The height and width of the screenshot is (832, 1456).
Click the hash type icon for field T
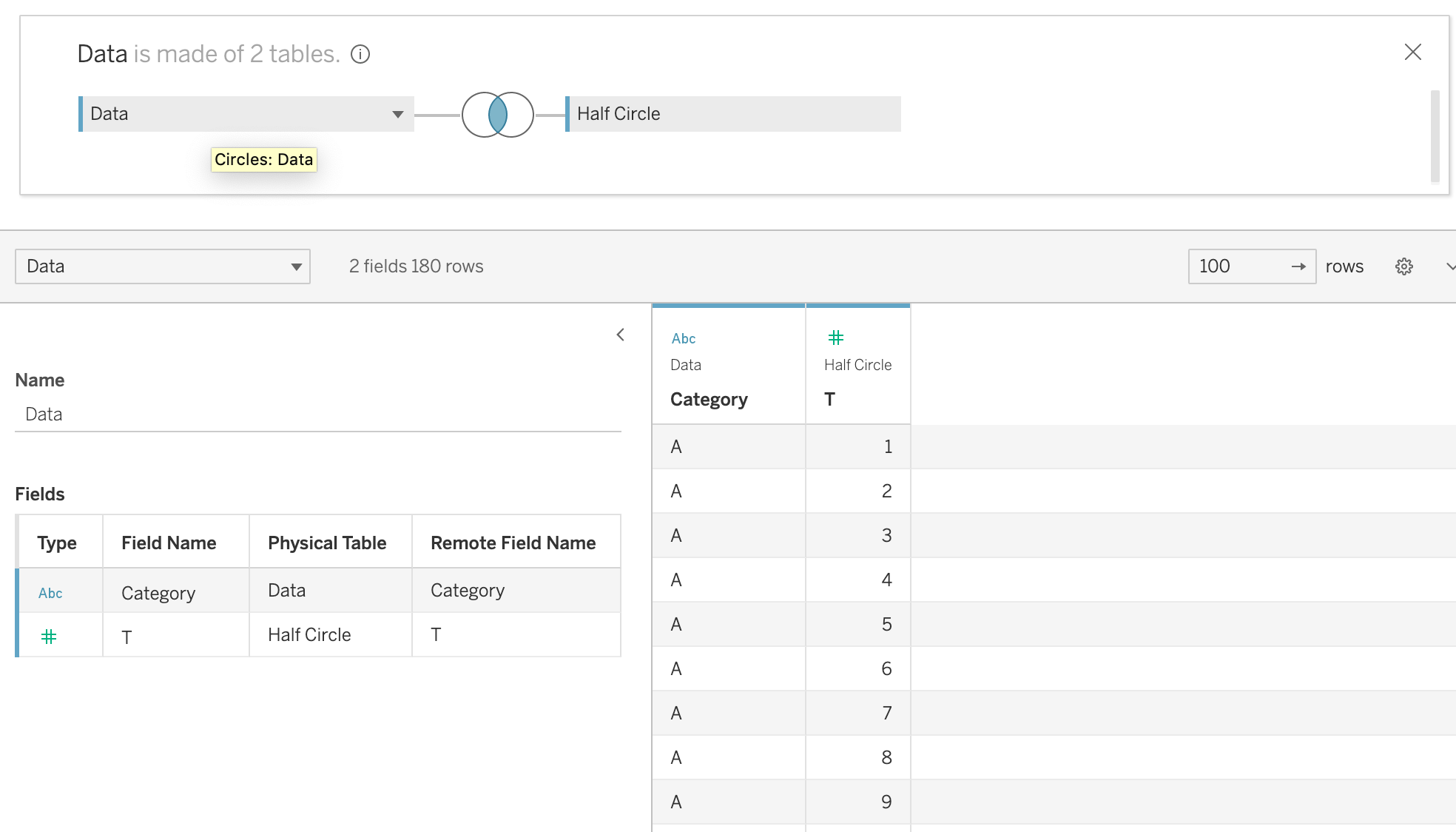pos(49,637)
